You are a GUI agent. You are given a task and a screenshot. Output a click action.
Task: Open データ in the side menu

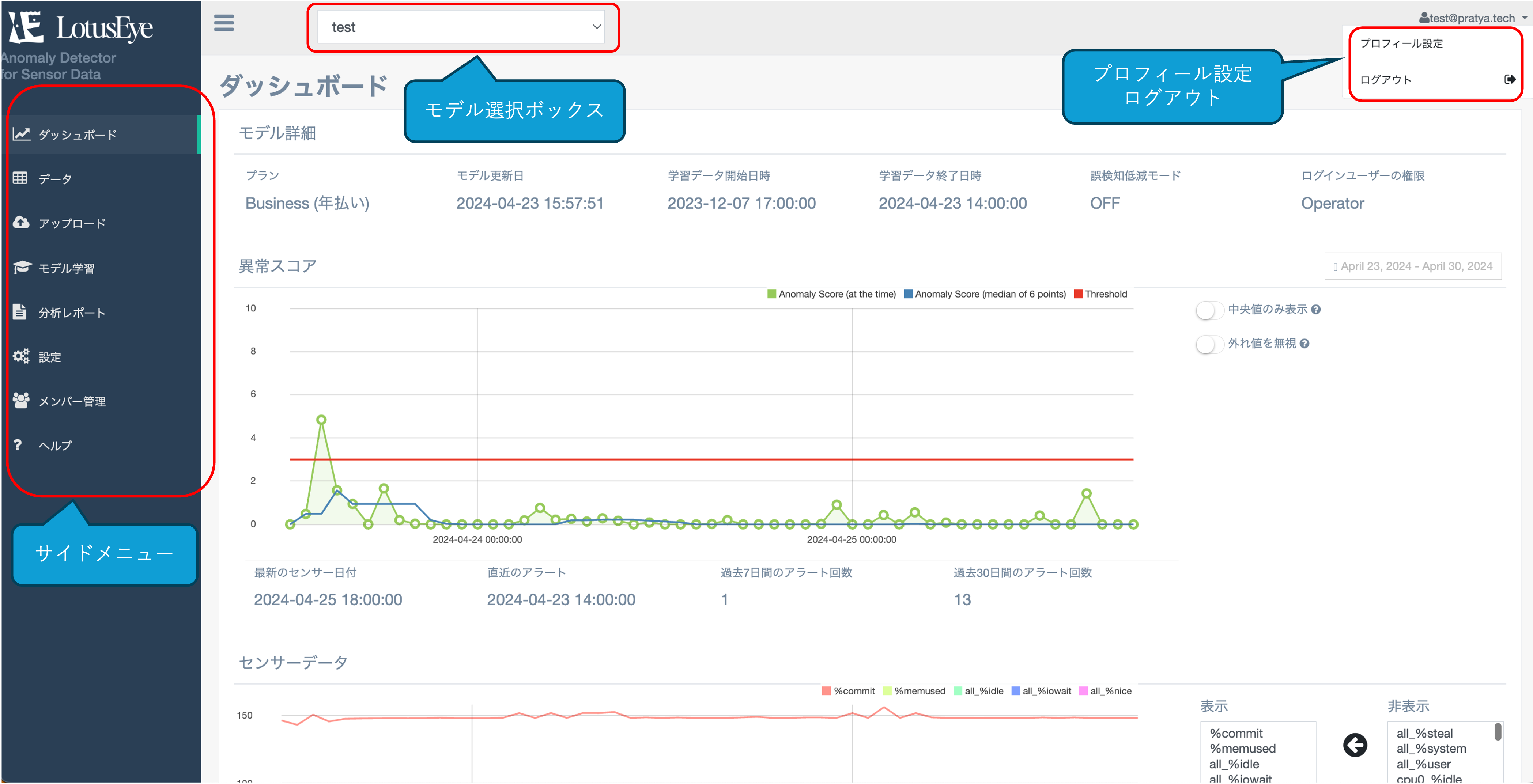point(102,178)
